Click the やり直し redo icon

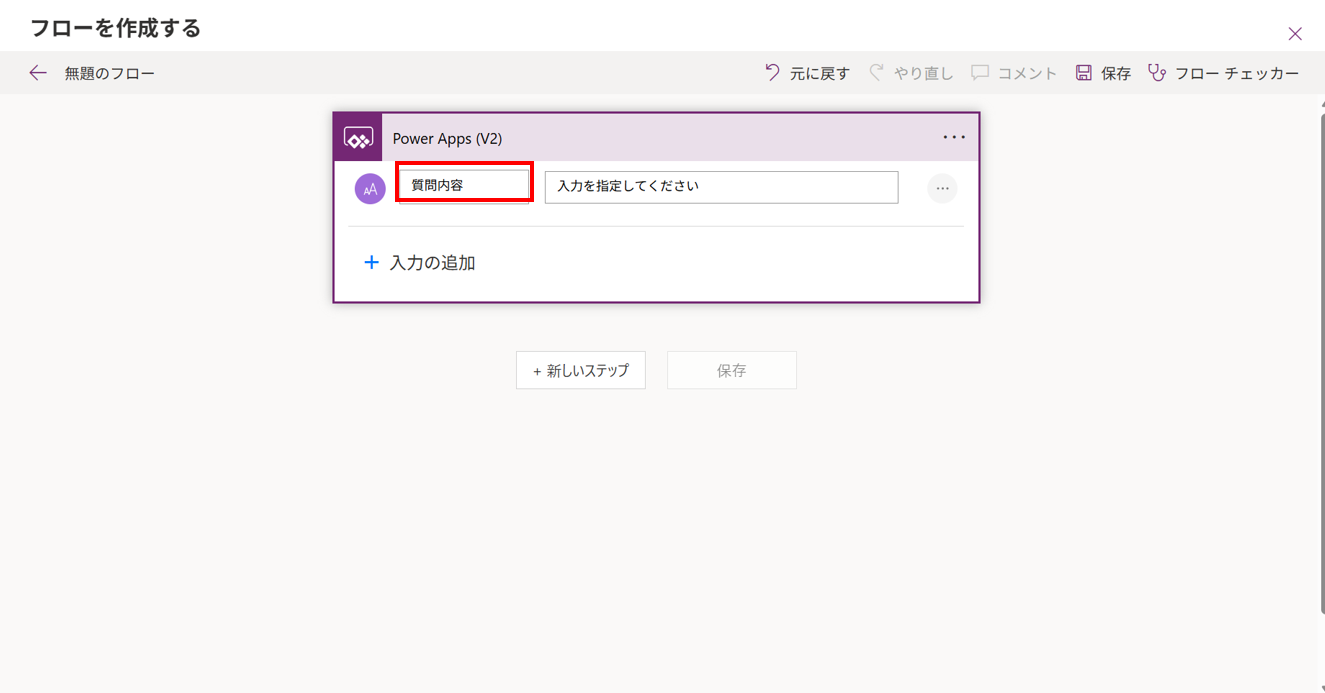click(876, 73)
